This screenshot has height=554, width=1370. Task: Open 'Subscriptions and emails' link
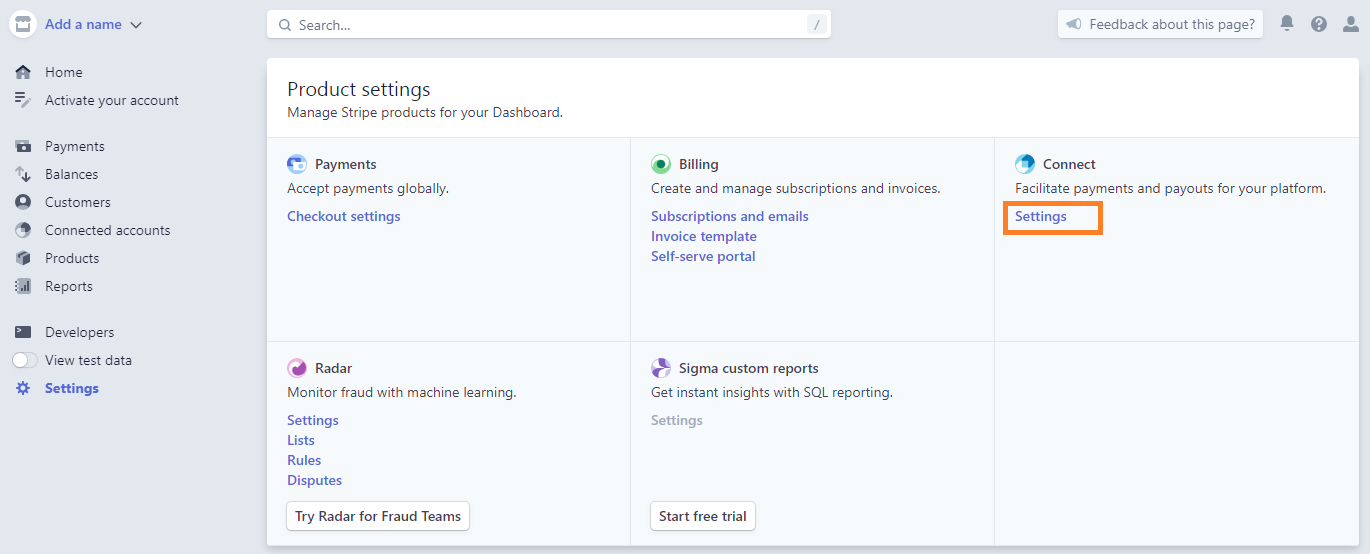pyautogui.click(x=730, y=216)
